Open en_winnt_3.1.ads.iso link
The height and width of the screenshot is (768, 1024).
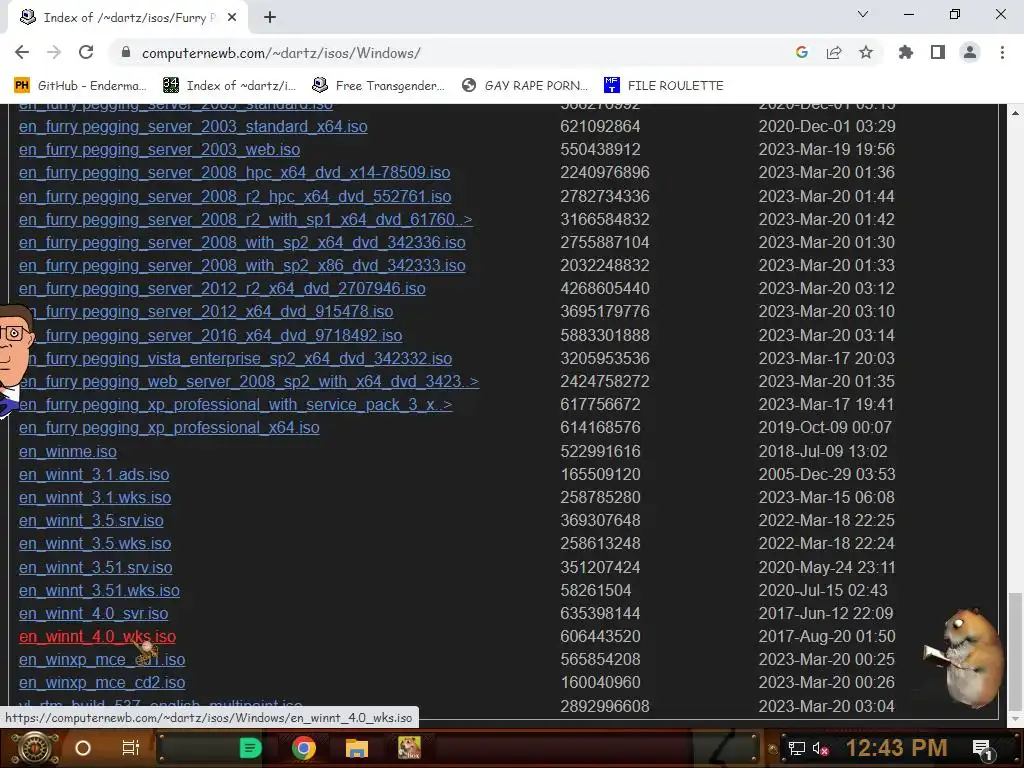94,474
